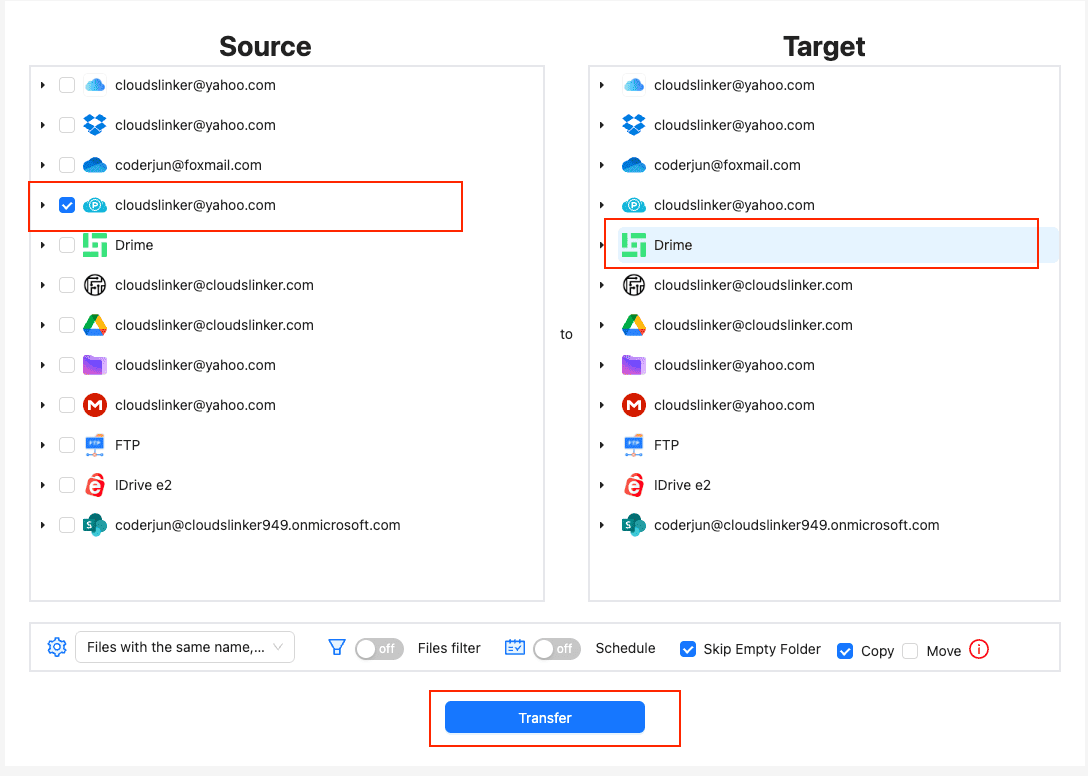Start the Transfer
1088x776 pixels.
point(545,718)
